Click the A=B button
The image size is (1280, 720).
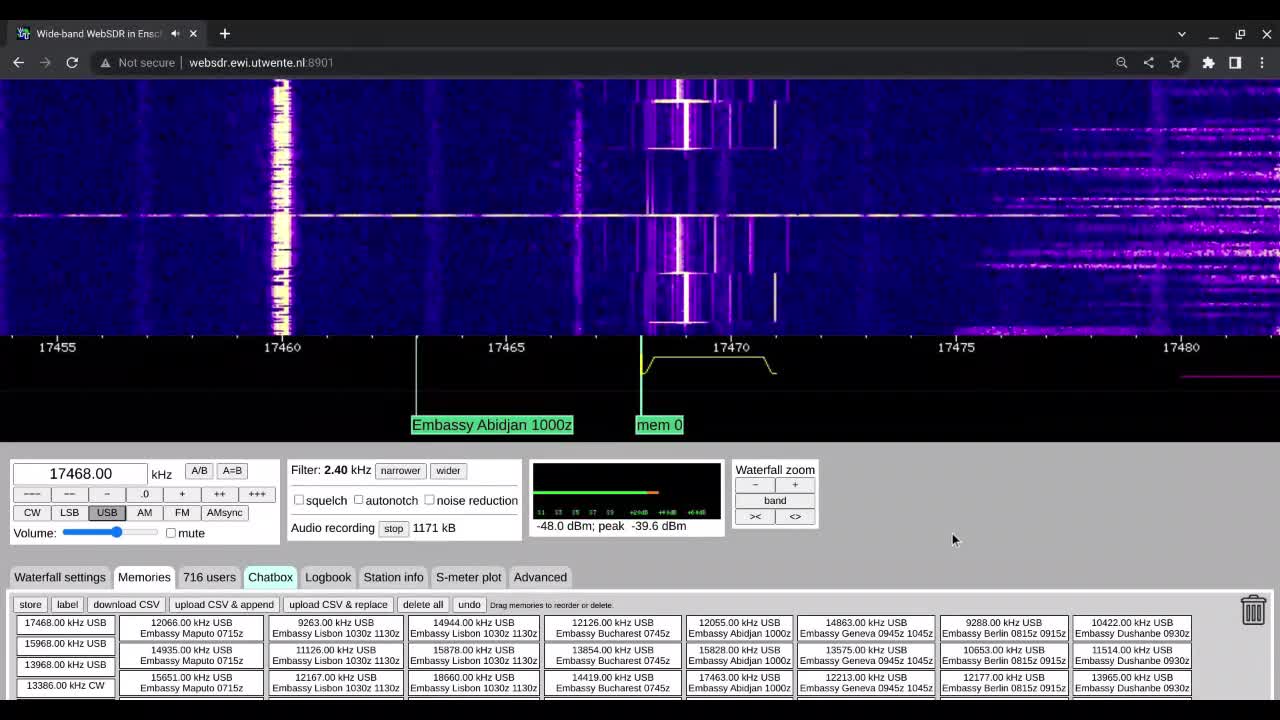click(x=232, y=471)
